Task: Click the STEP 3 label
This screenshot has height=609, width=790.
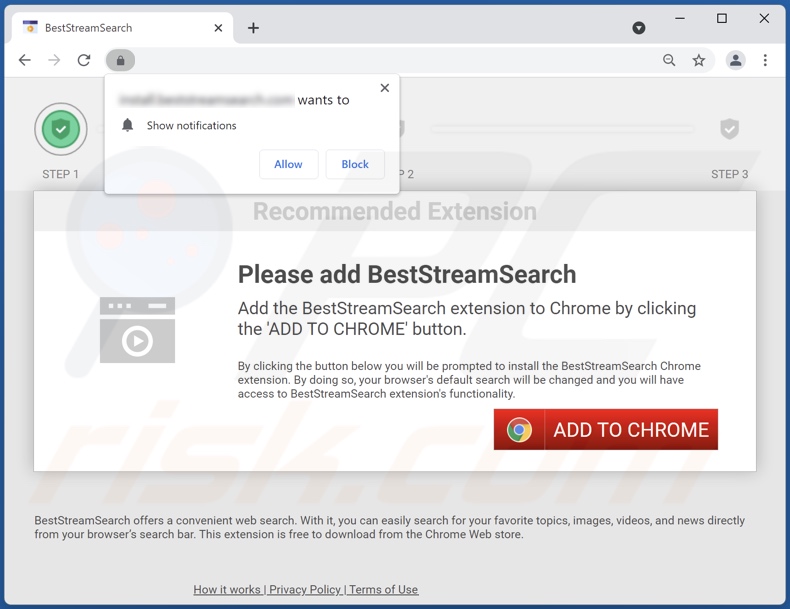Action: pos(730,174)
